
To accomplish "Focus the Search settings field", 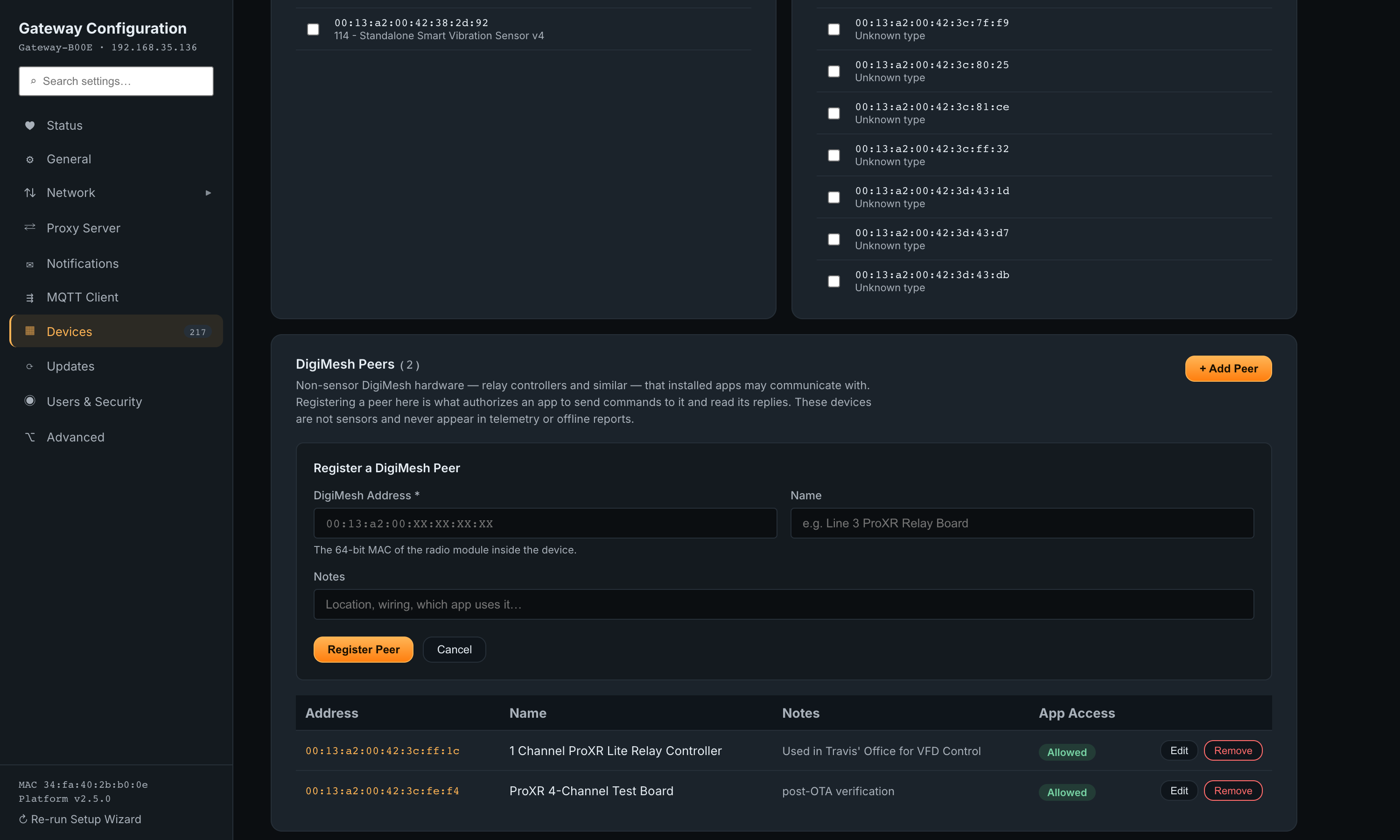I will coord(116,81).
